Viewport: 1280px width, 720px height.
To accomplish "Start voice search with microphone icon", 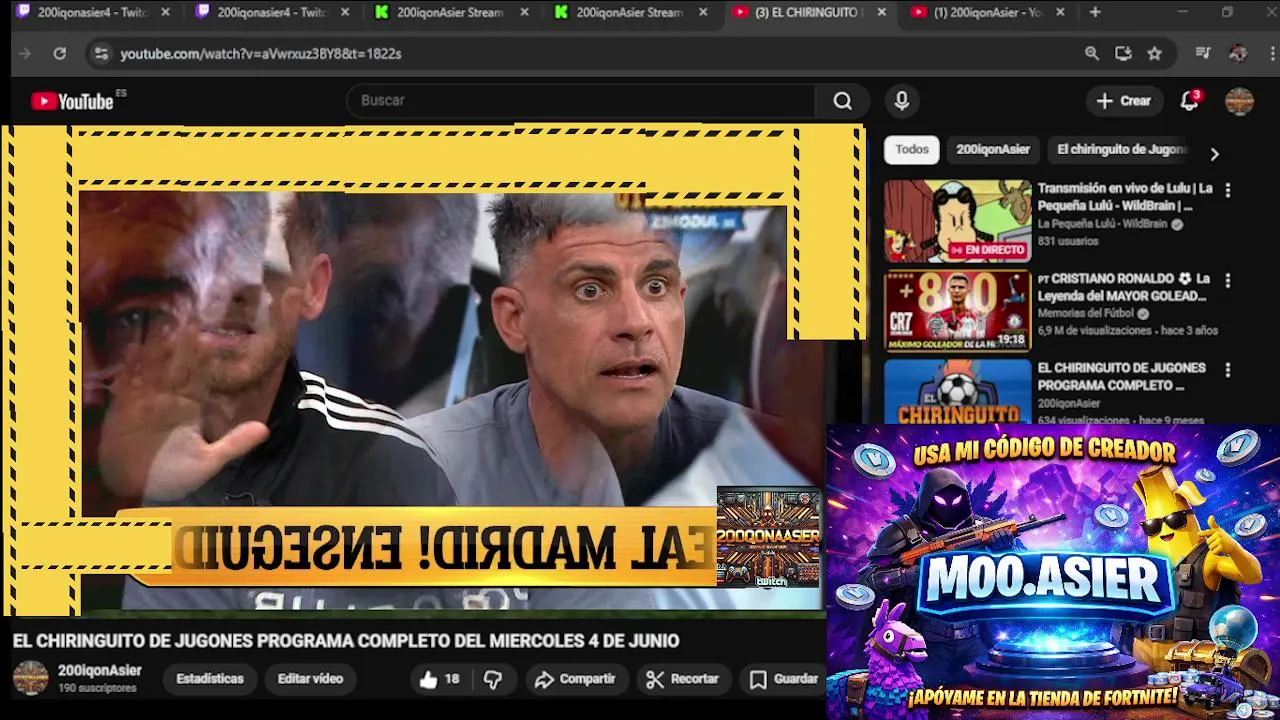I will 902,101.
